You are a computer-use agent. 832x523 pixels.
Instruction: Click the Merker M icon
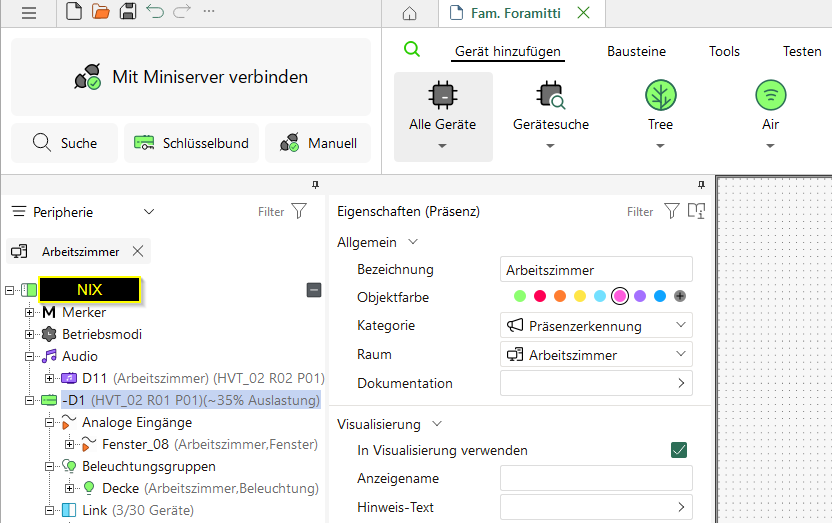(x=49, y=312)
